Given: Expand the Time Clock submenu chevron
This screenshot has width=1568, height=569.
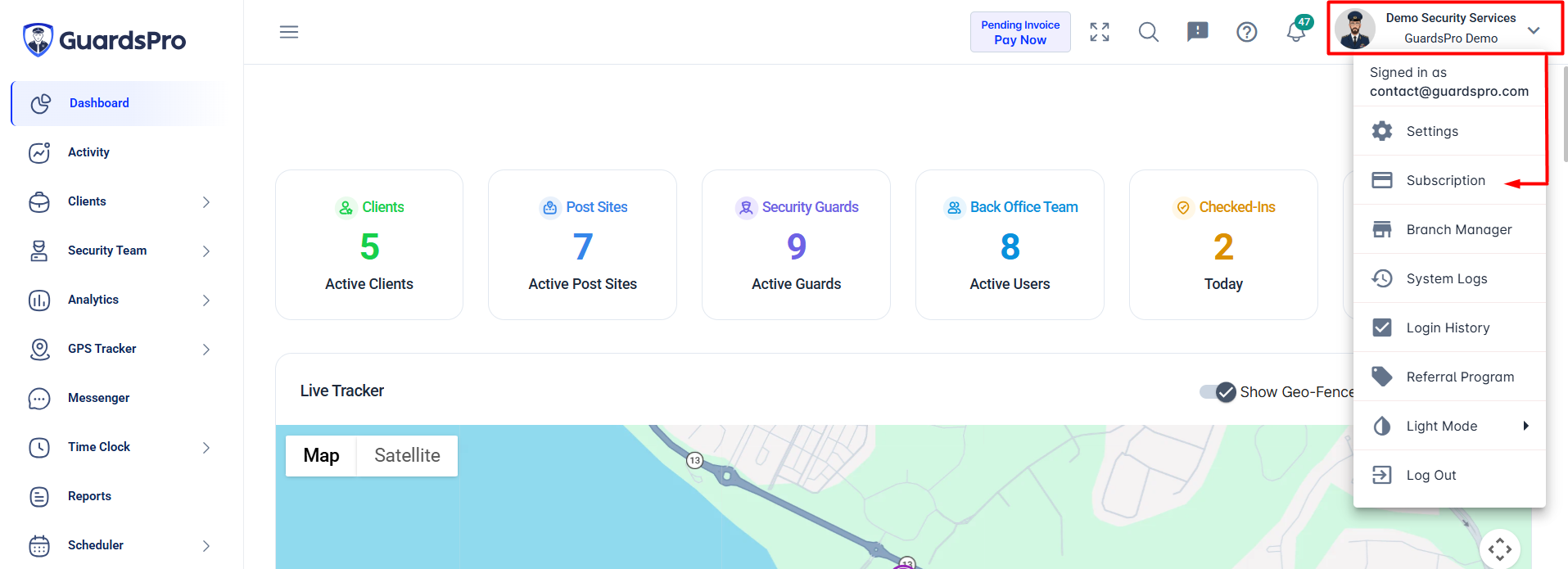Looking at the screenshot, I should (206, 448).
